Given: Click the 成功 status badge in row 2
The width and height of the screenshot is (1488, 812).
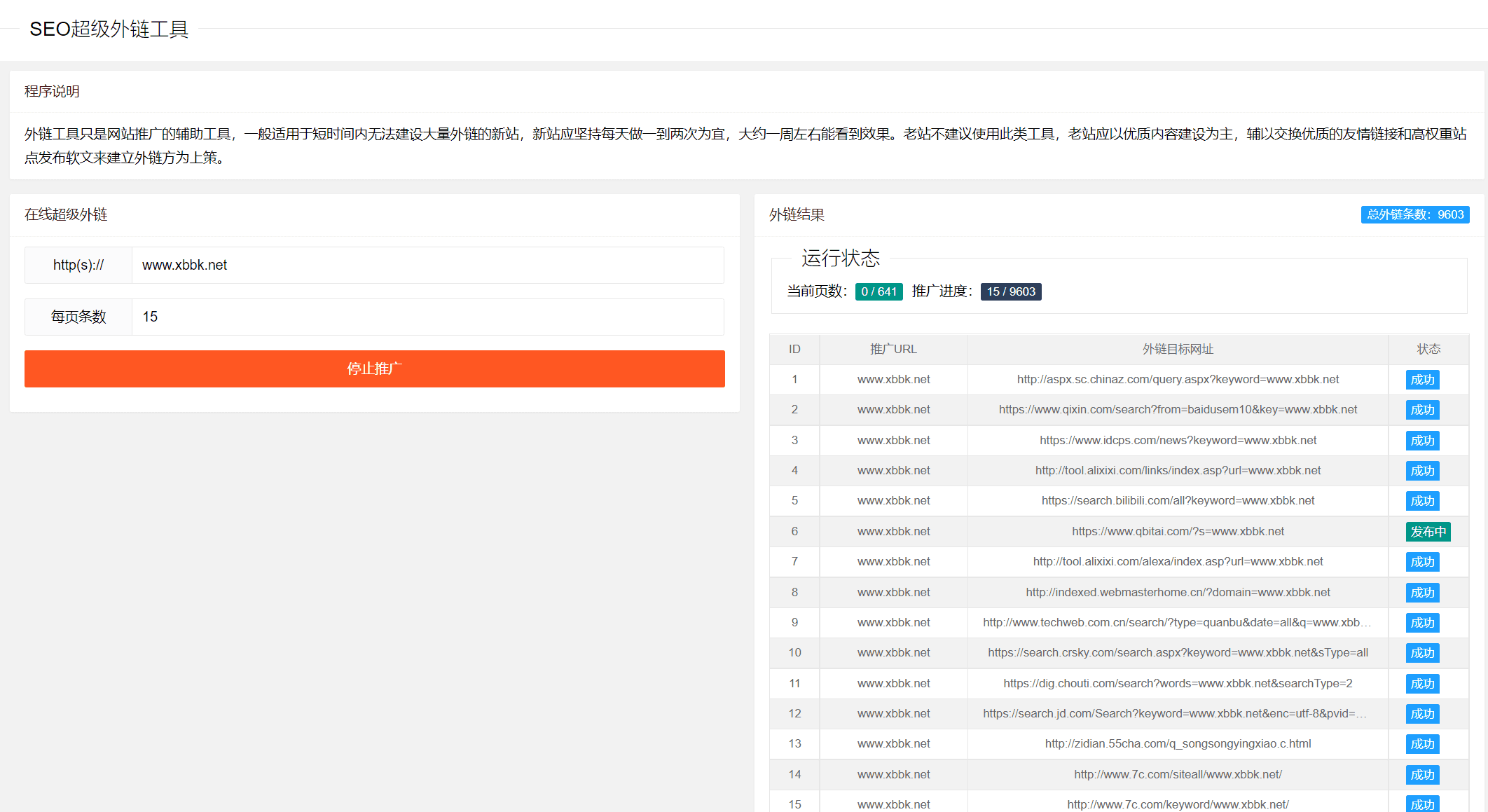Looking at the screenshot, I should [x=1422, y=410].
